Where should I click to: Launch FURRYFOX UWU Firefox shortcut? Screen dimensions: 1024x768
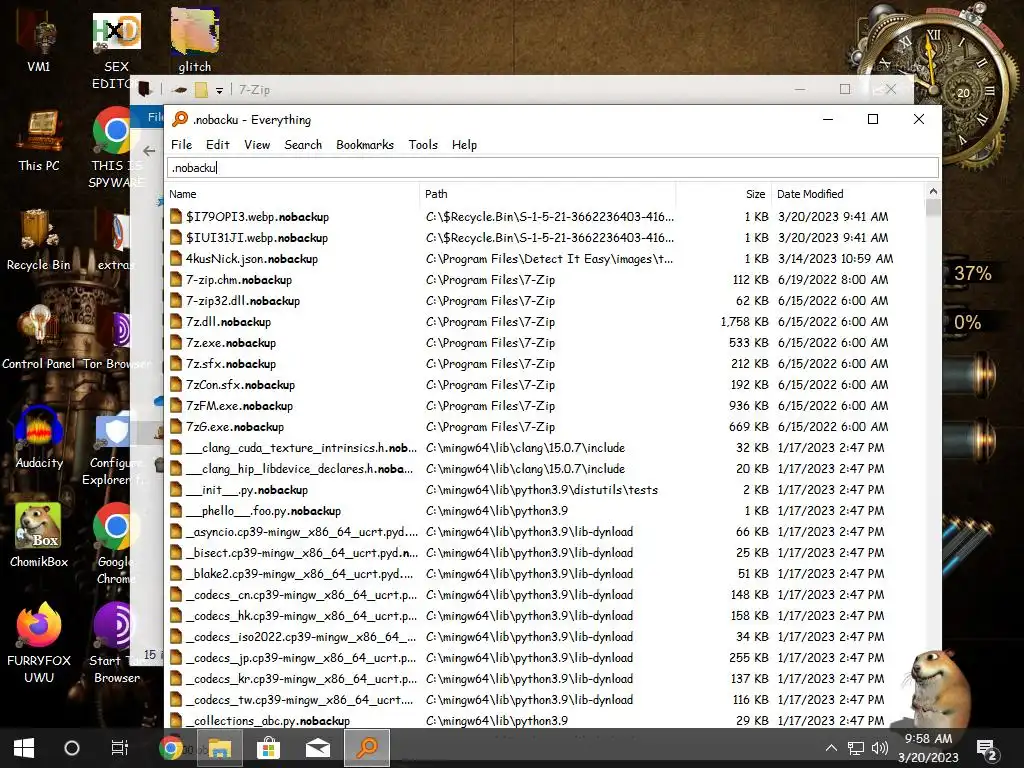coord(39,643)
